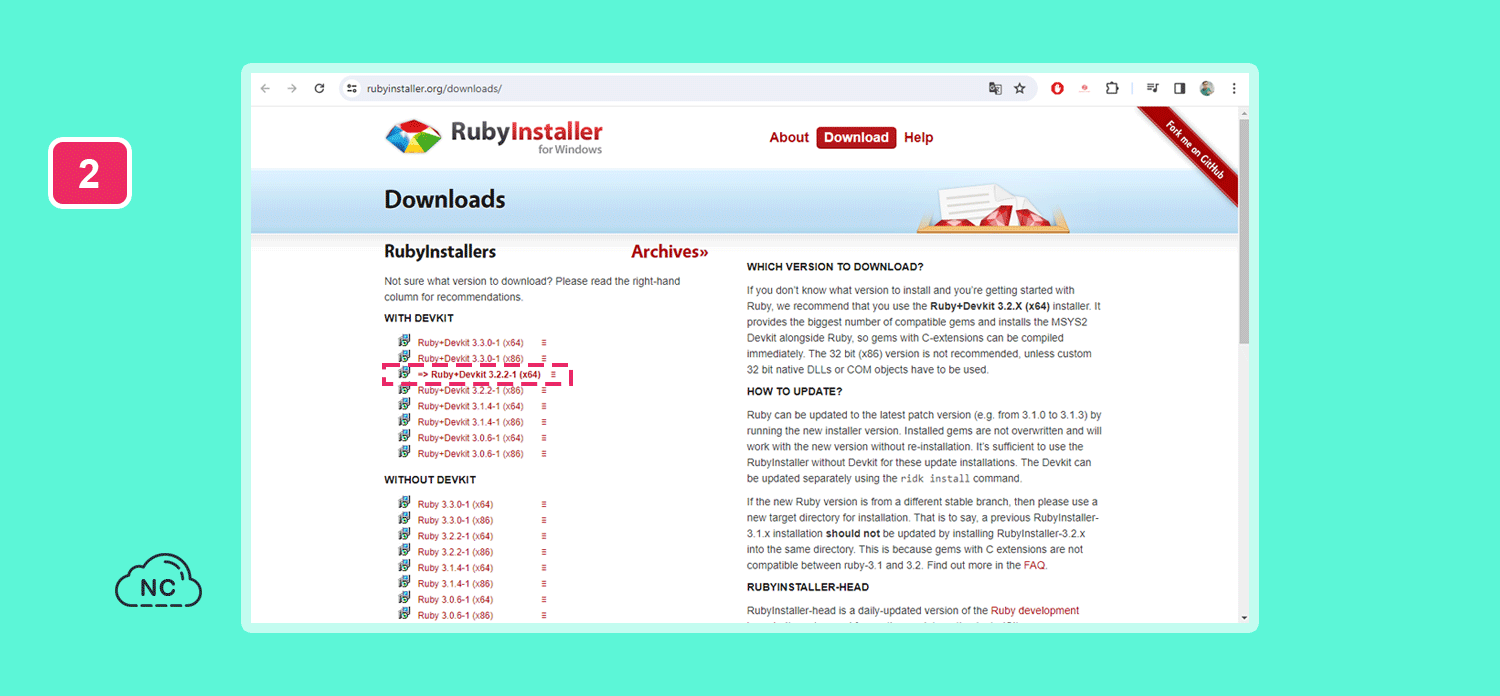Click the RubyInstaller for Windows logo
This screenshot has height=696, width=1500.
click(494, 137)
